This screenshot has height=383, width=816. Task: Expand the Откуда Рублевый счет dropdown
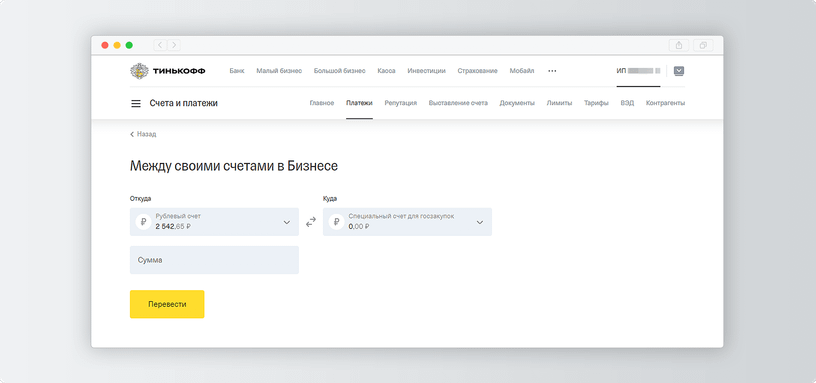click(x=214, y=222)
